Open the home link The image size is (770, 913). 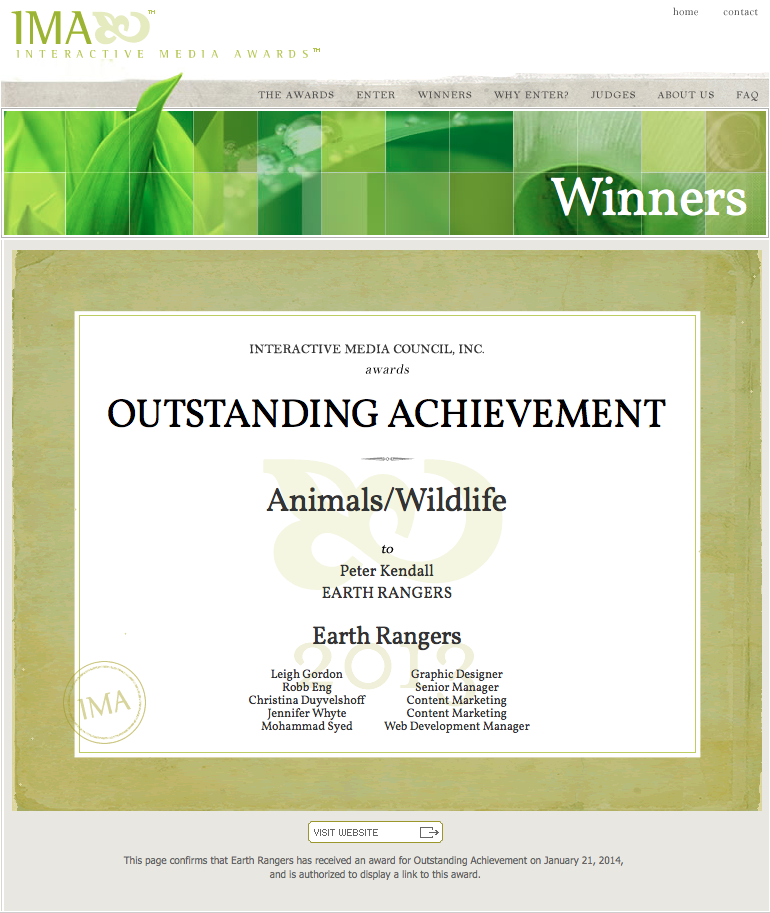click(686, 12)
